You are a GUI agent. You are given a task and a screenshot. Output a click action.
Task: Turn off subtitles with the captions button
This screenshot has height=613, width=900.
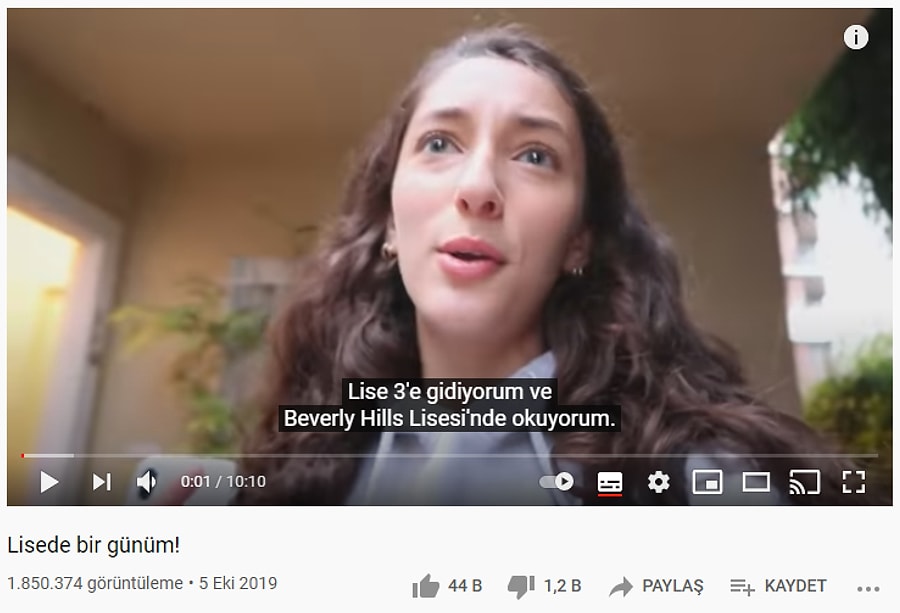click(x=610, y=482)
